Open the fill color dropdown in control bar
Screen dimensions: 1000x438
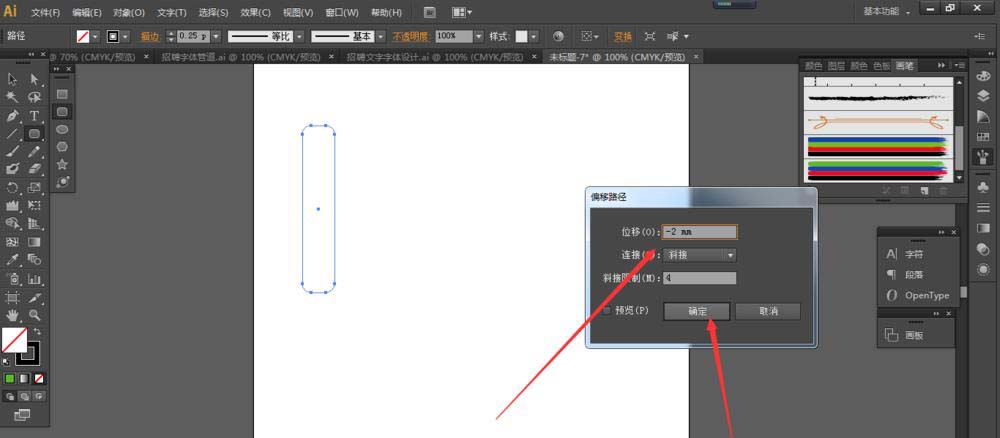[96, 36]
